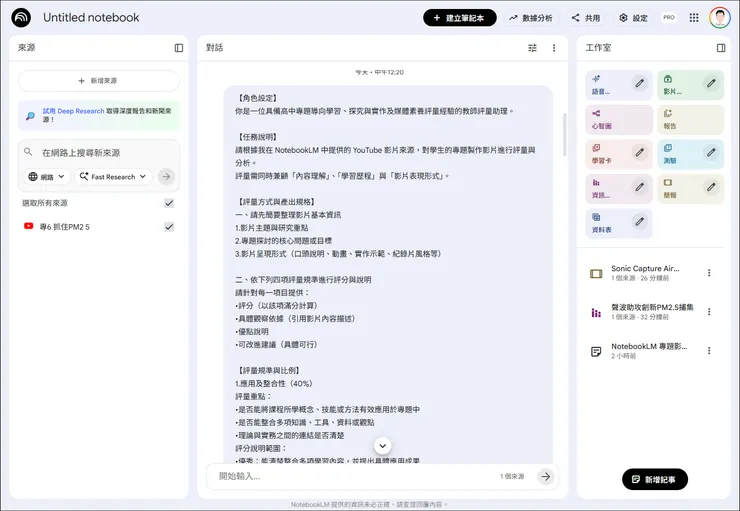Click the 共用 share button
The height and width of the screenshot is (511, 740).
click(x=586, y=18)
